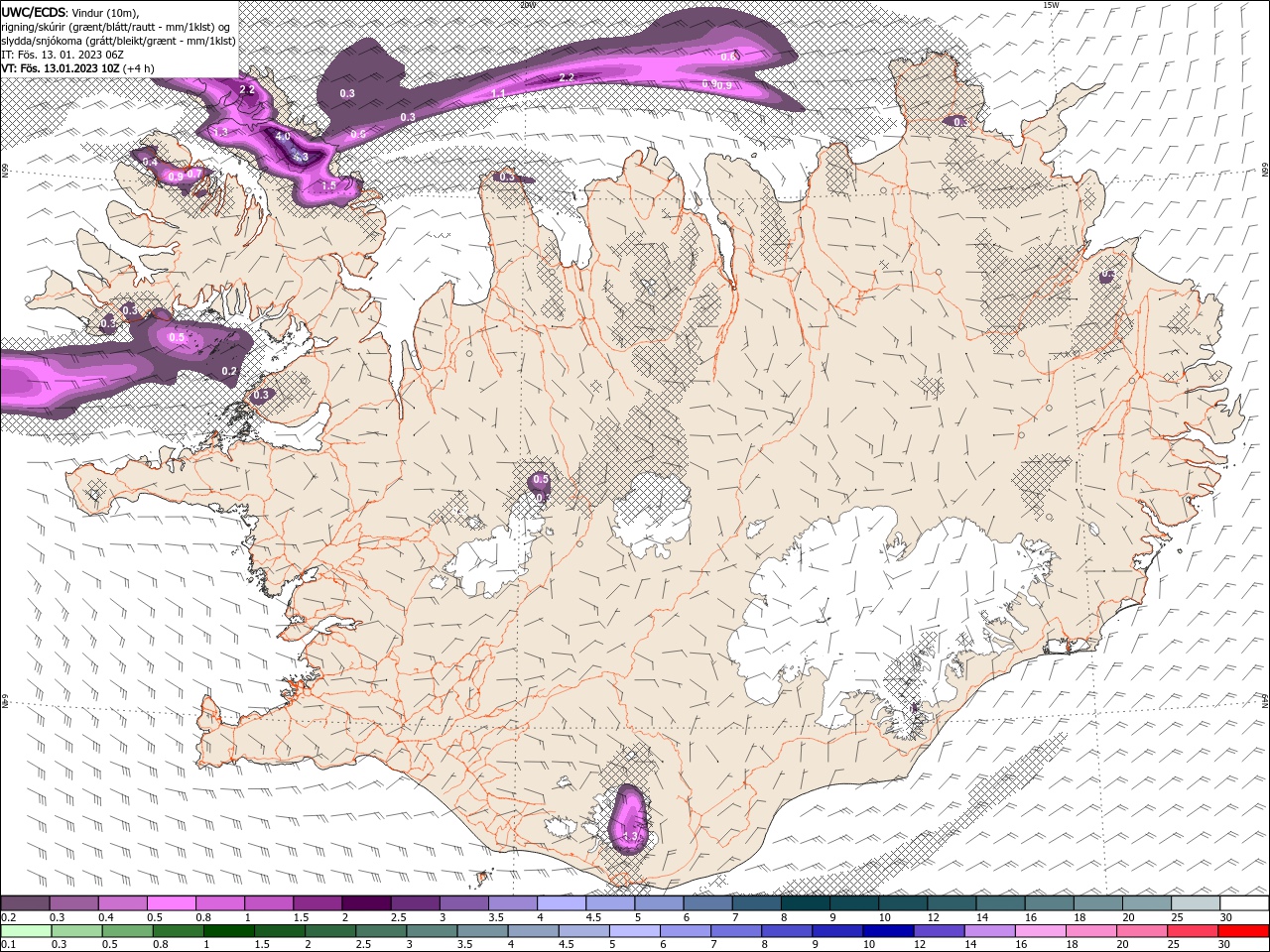The width and height of the screenshot is (1270, 952).
Task: Select top legend swatch between 0.2 and 0.3
Action: click(25, 903)
